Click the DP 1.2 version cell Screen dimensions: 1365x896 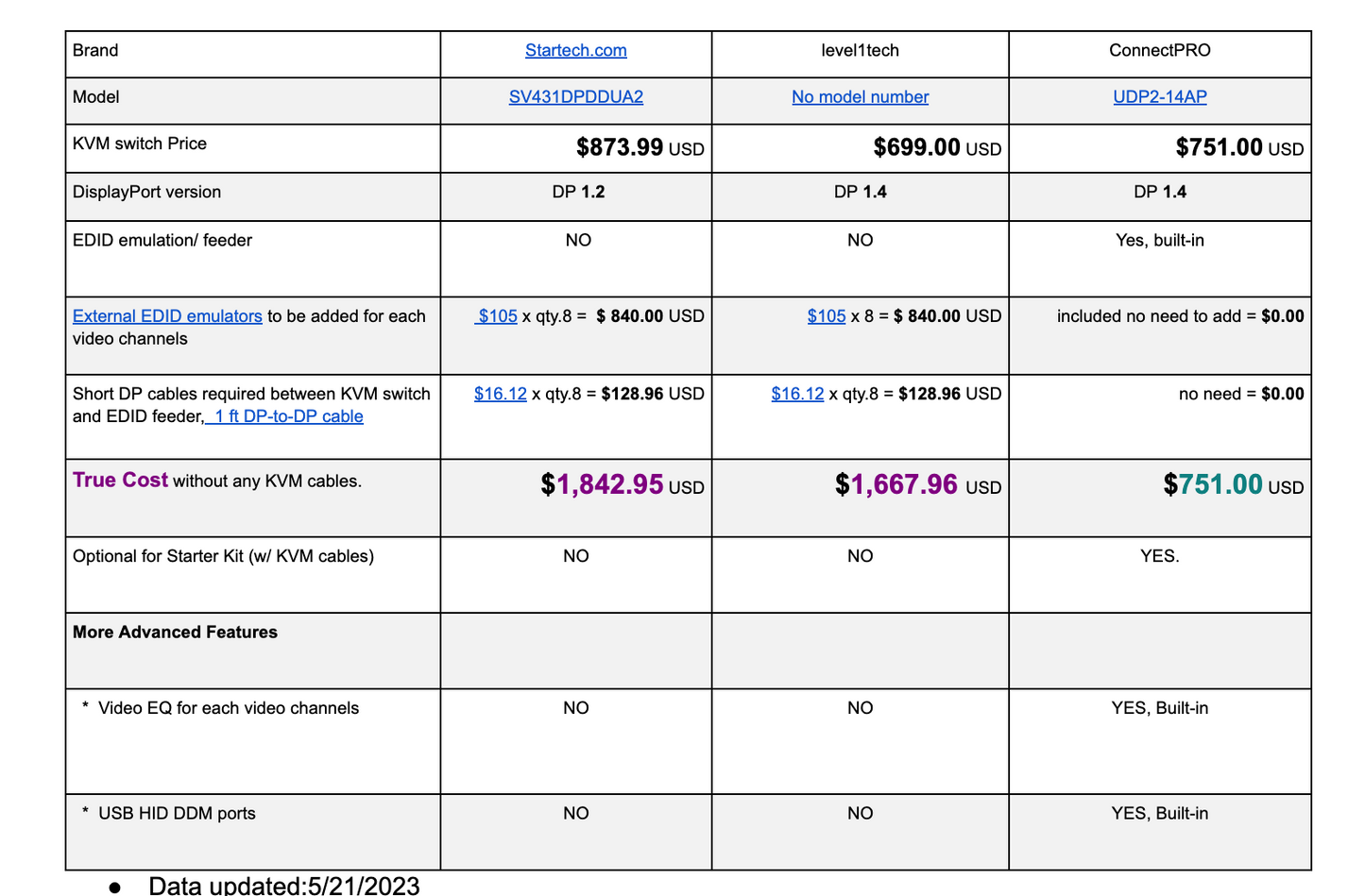tap(578, 193)
